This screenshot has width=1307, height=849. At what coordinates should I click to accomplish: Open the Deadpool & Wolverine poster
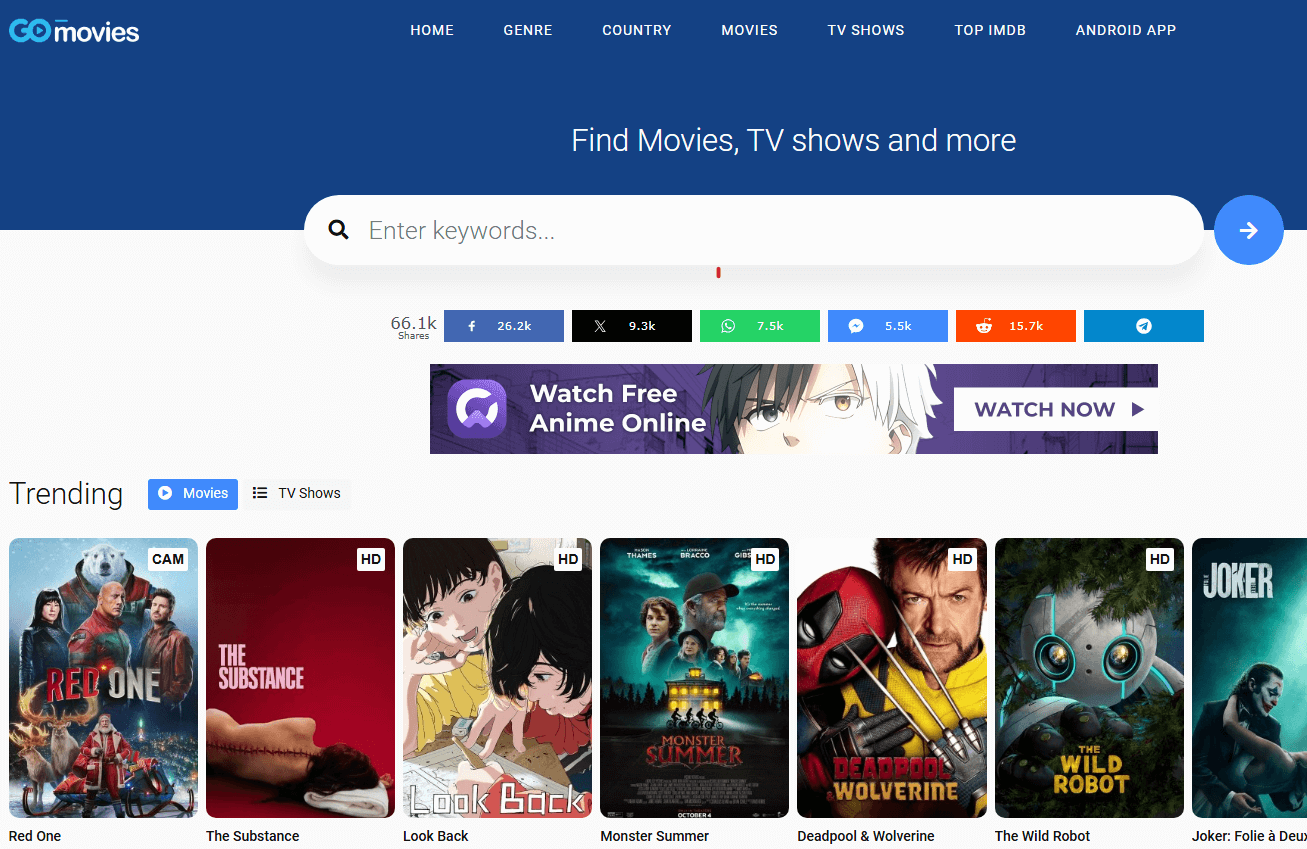pyautogui.click(x=891, y=678)
